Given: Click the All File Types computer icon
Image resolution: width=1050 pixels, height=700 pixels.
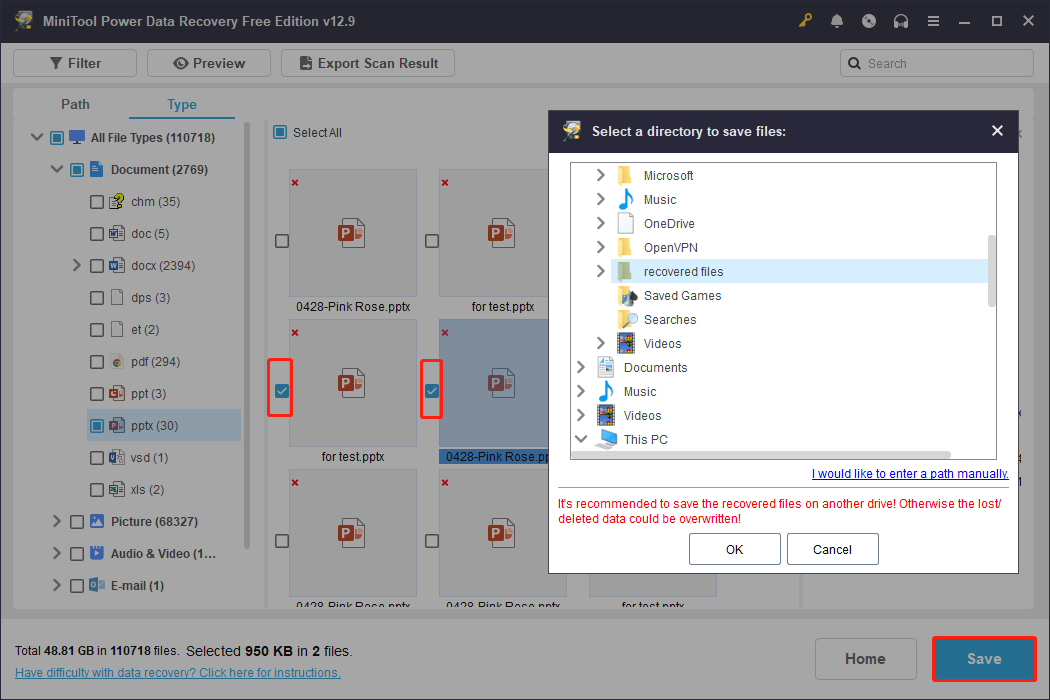Looking at the screenshot, I should (x=77, y=137).
